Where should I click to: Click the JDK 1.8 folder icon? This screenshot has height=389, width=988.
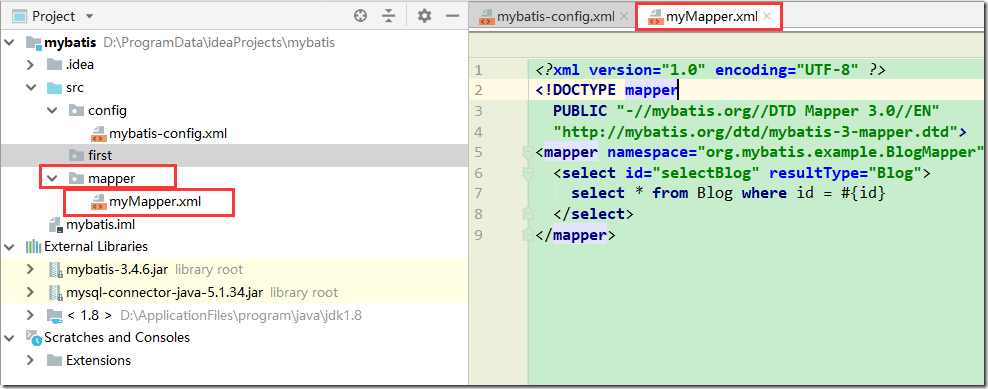[54, 315]
